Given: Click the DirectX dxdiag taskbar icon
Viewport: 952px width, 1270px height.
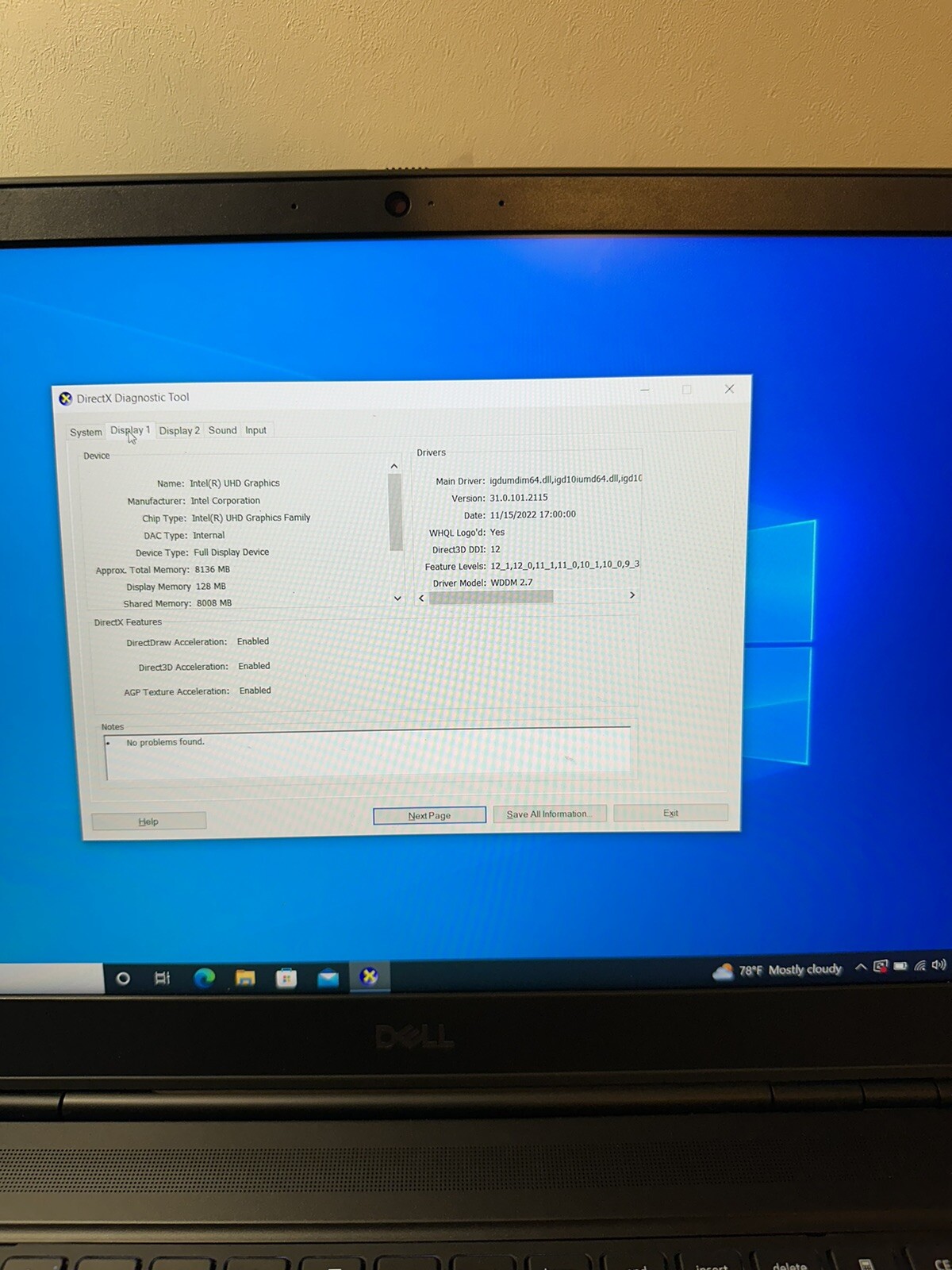Looking at the screenshot, I should click(x=369, y=976).
